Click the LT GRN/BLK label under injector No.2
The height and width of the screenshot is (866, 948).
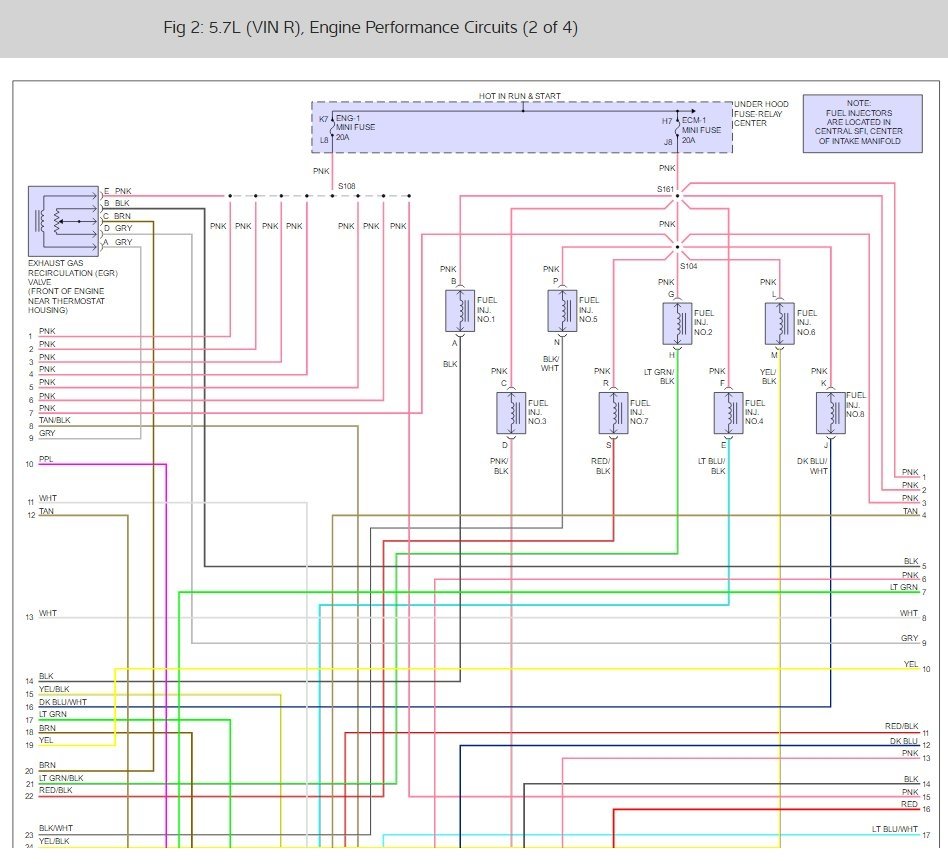point(659,377)
